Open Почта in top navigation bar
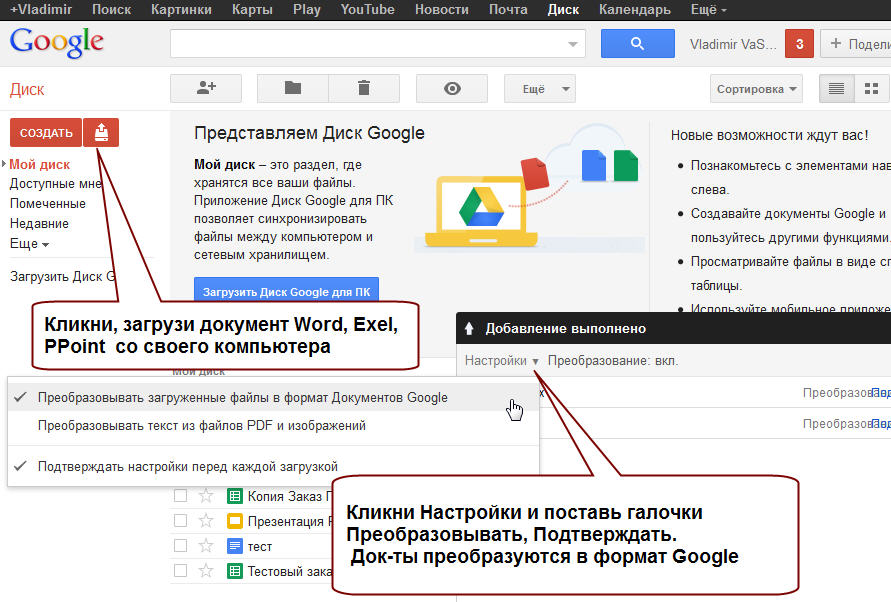 coord(508,10)
